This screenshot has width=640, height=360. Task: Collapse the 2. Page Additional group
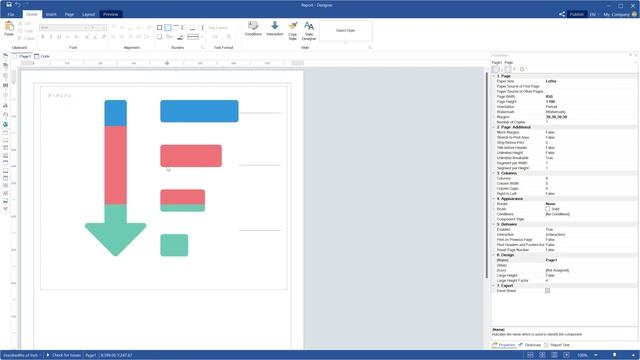tap(494, 127)
